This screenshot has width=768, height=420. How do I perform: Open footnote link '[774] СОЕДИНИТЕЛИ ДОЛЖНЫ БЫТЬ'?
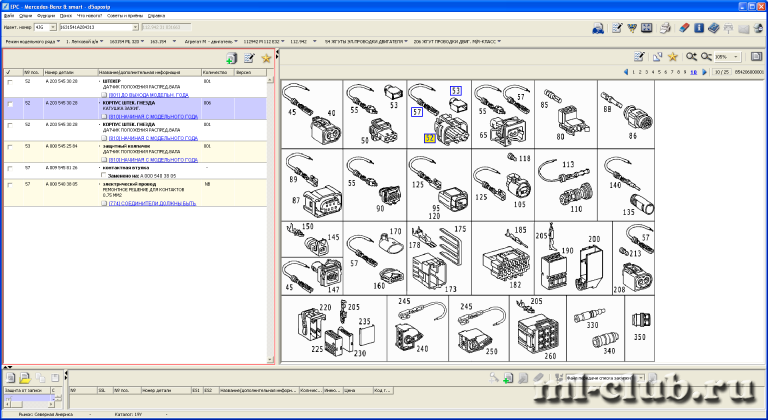(x=152, y=203)
